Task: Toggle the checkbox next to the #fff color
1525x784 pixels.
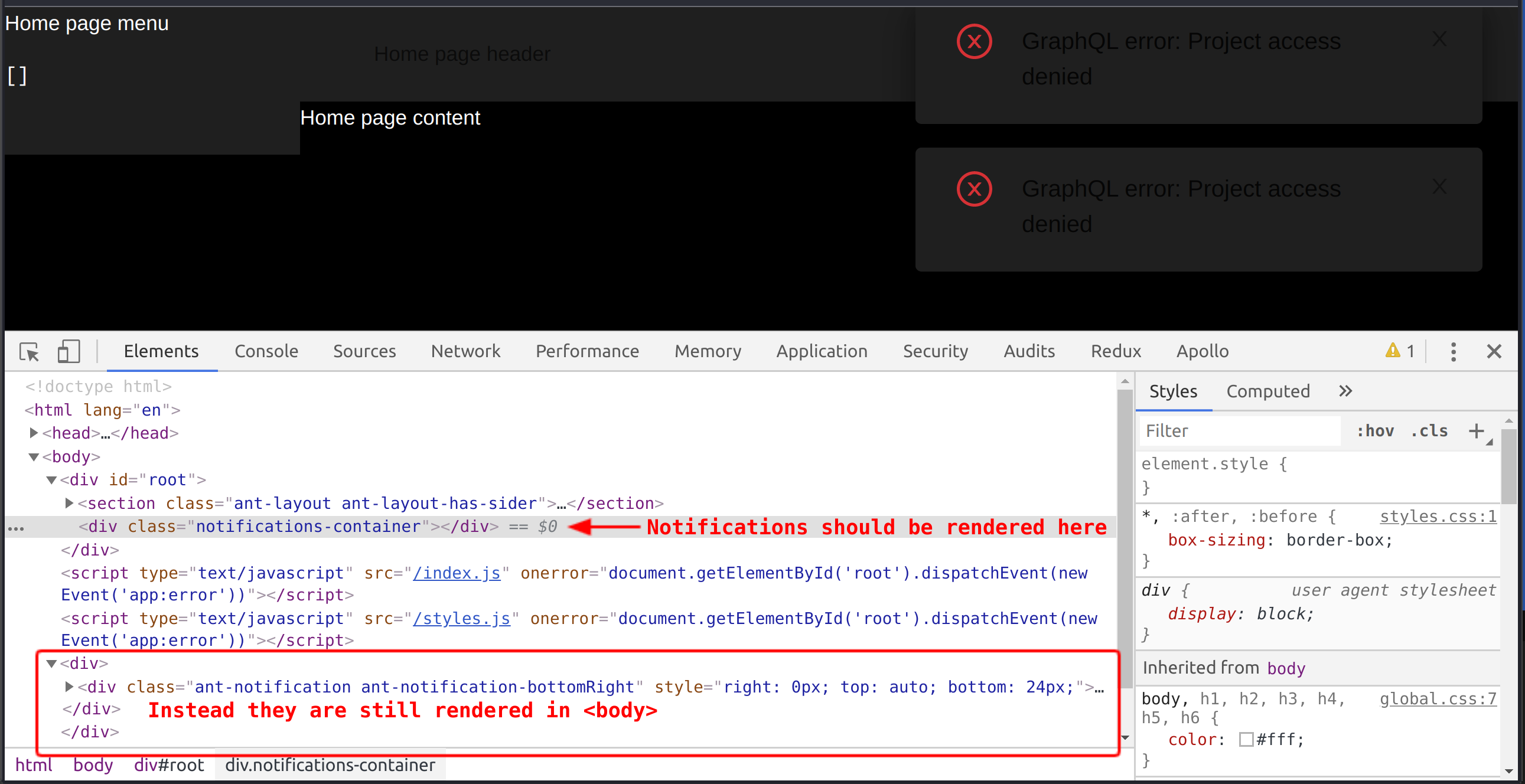Action: 1247,739
